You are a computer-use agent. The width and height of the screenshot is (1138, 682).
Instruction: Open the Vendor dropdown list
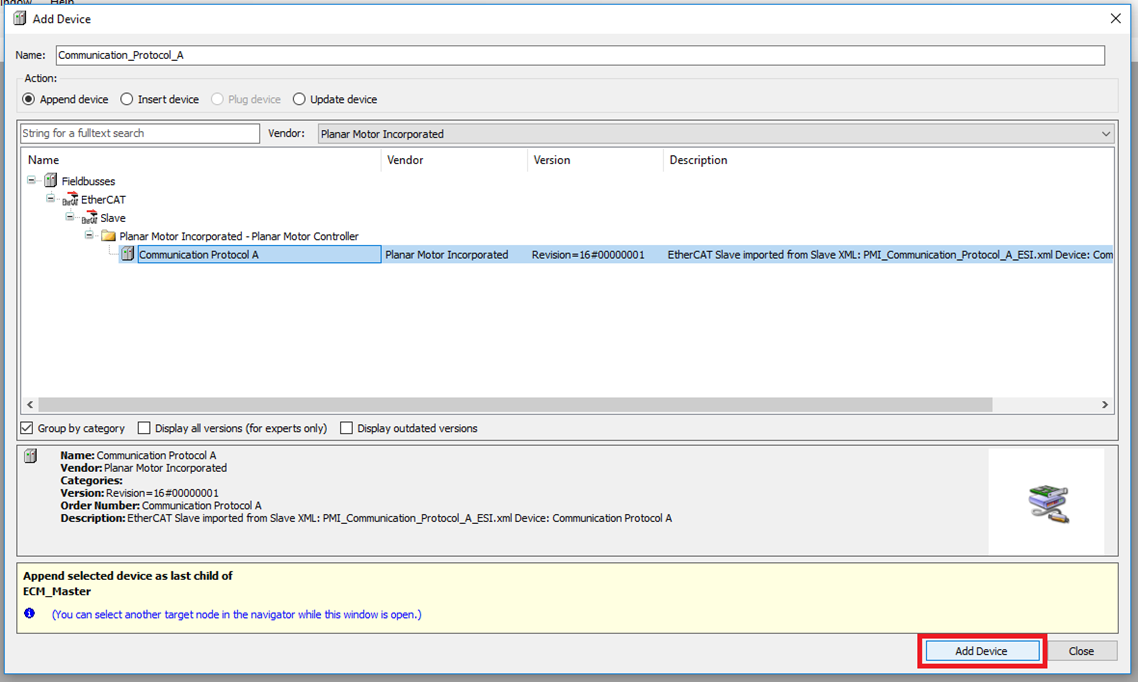point(1105,134)
